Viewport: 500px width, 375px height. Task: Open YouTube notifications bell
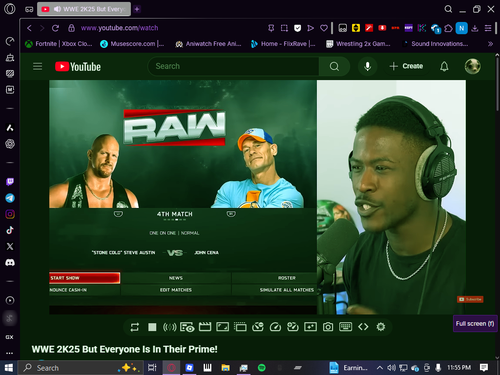coord(444,66)
